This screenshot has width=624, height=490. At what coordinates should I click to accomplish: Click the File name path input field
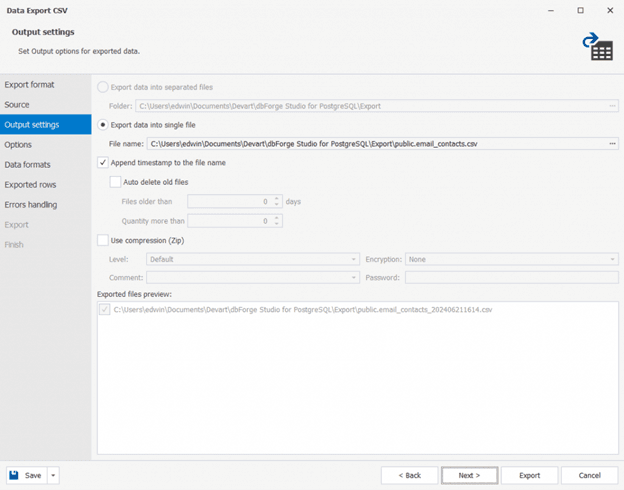376,144
